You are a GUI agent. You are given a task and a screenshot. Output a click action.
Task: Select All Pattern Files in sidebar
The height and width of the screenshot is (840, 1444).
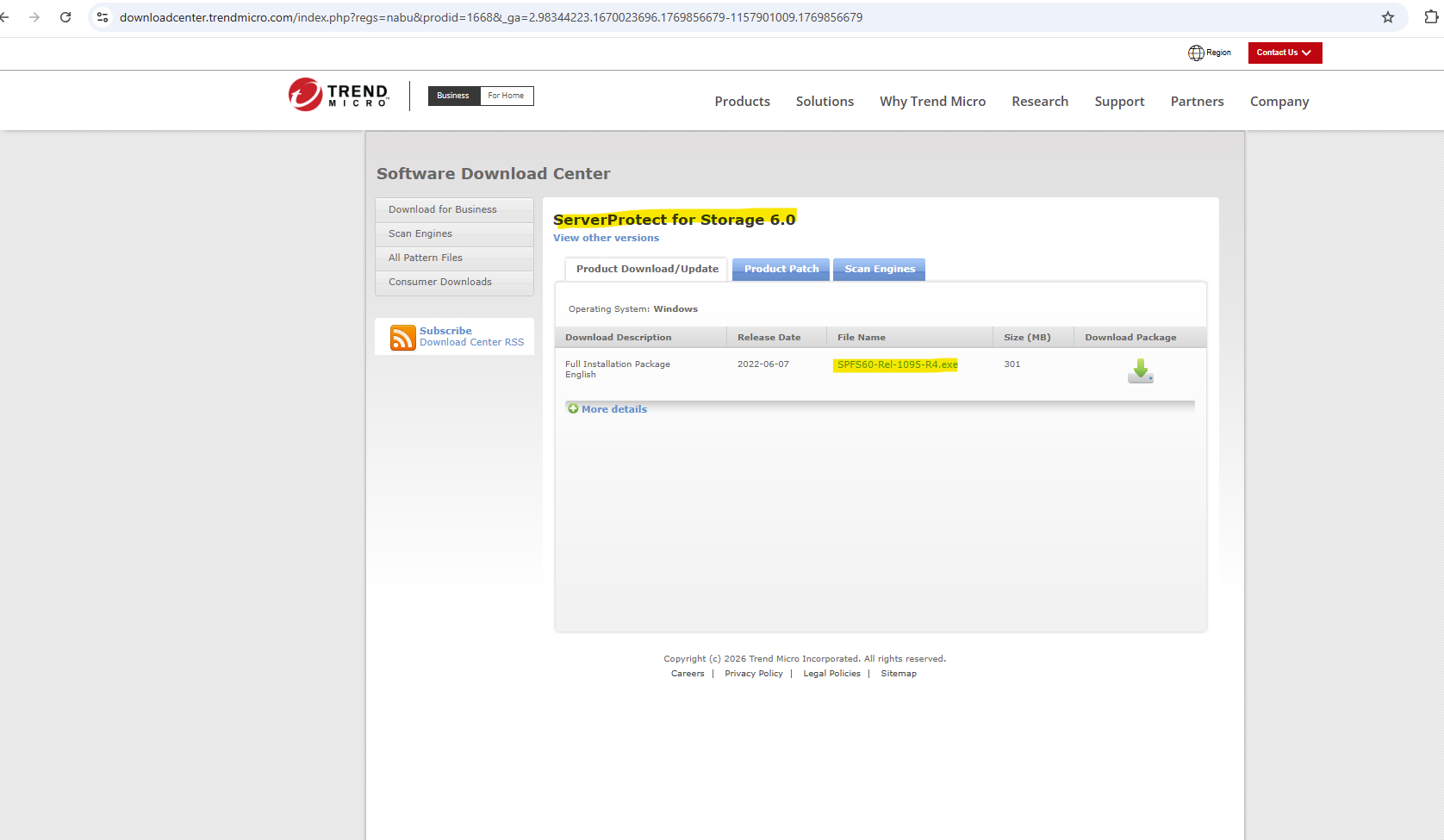click(x=426, y=258)
